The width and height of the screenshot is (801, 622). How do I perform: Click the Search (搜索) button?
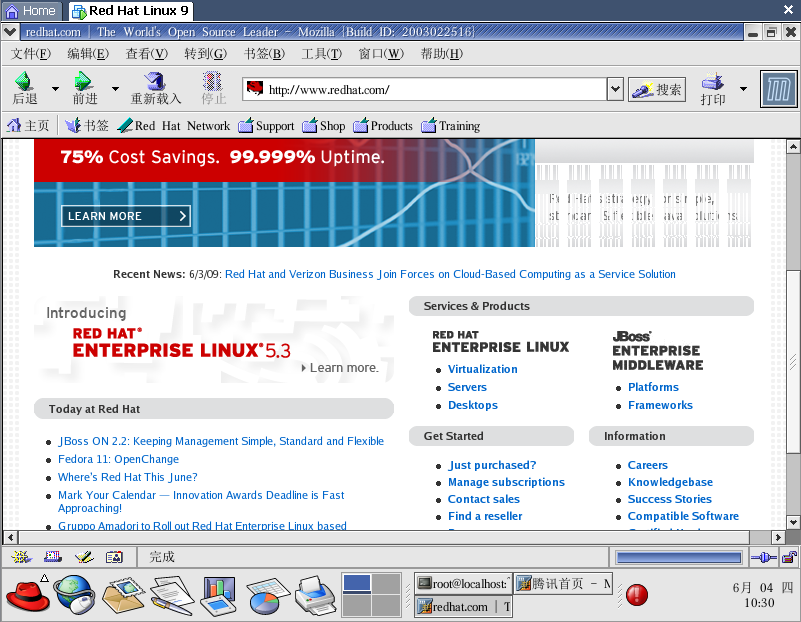click(x=656, y=90)
